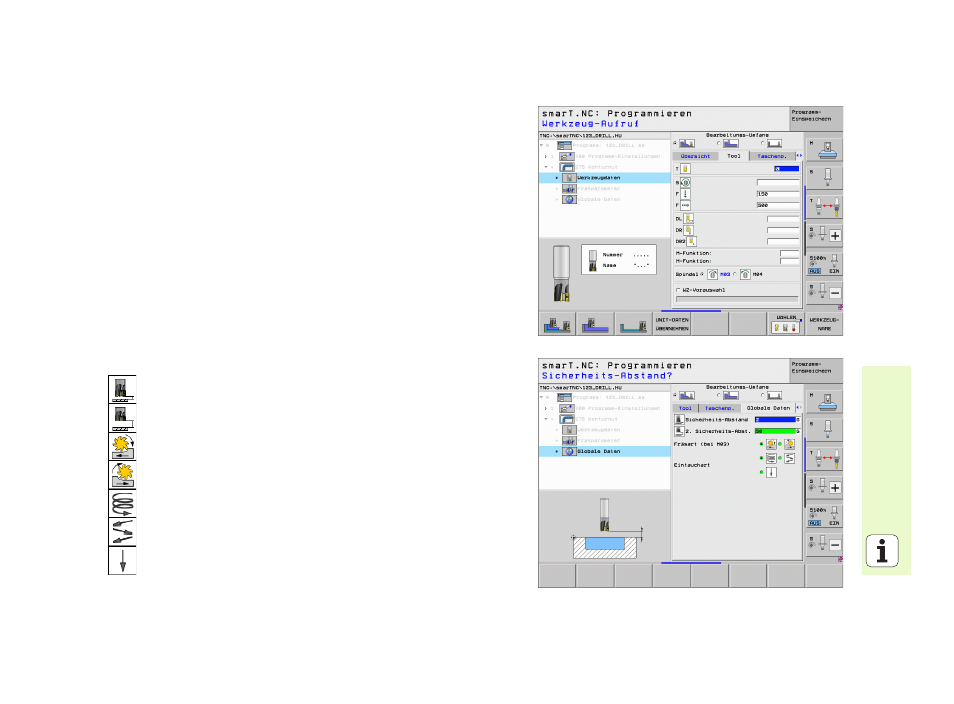Click UNIT-DATEN ÜBERNEHMEN softkey
Screen dimensions: 954x704
coord(672,324)
